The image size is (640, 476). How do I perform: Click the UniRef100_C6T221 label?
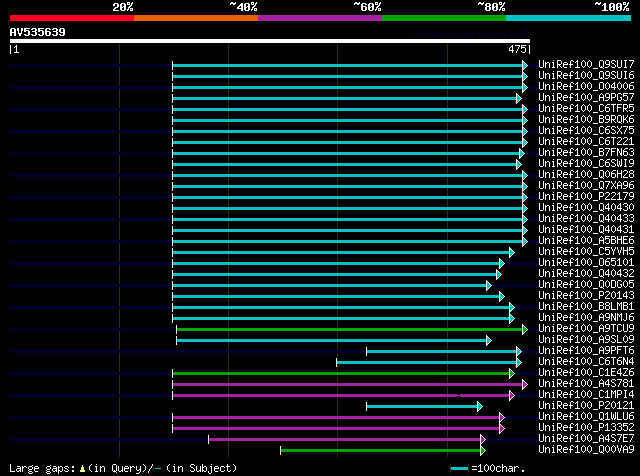click(586, 142)
